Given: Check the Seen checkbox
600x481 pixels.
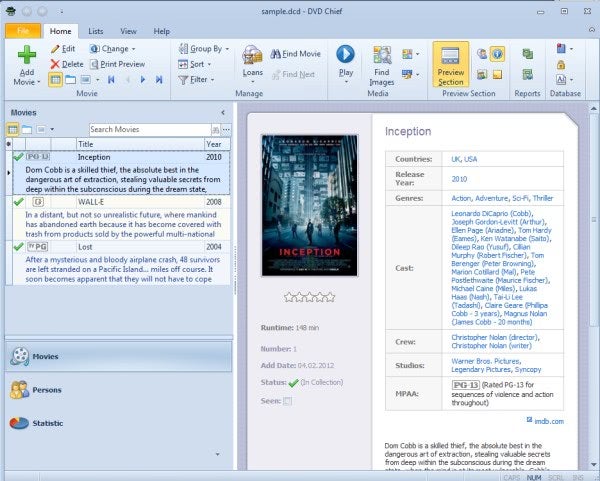Looking at the screenshot, I should (288, 401).
